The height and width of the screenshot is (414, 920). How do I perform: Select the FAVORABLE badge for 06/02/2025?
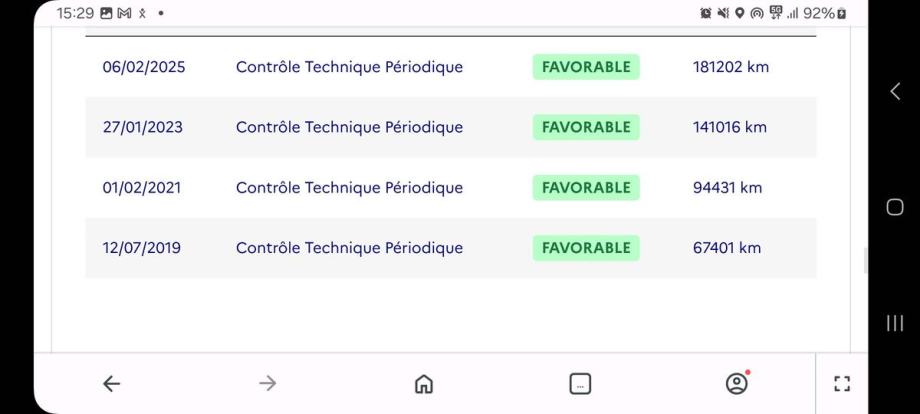pyautogui.click(x=586, y=67)
